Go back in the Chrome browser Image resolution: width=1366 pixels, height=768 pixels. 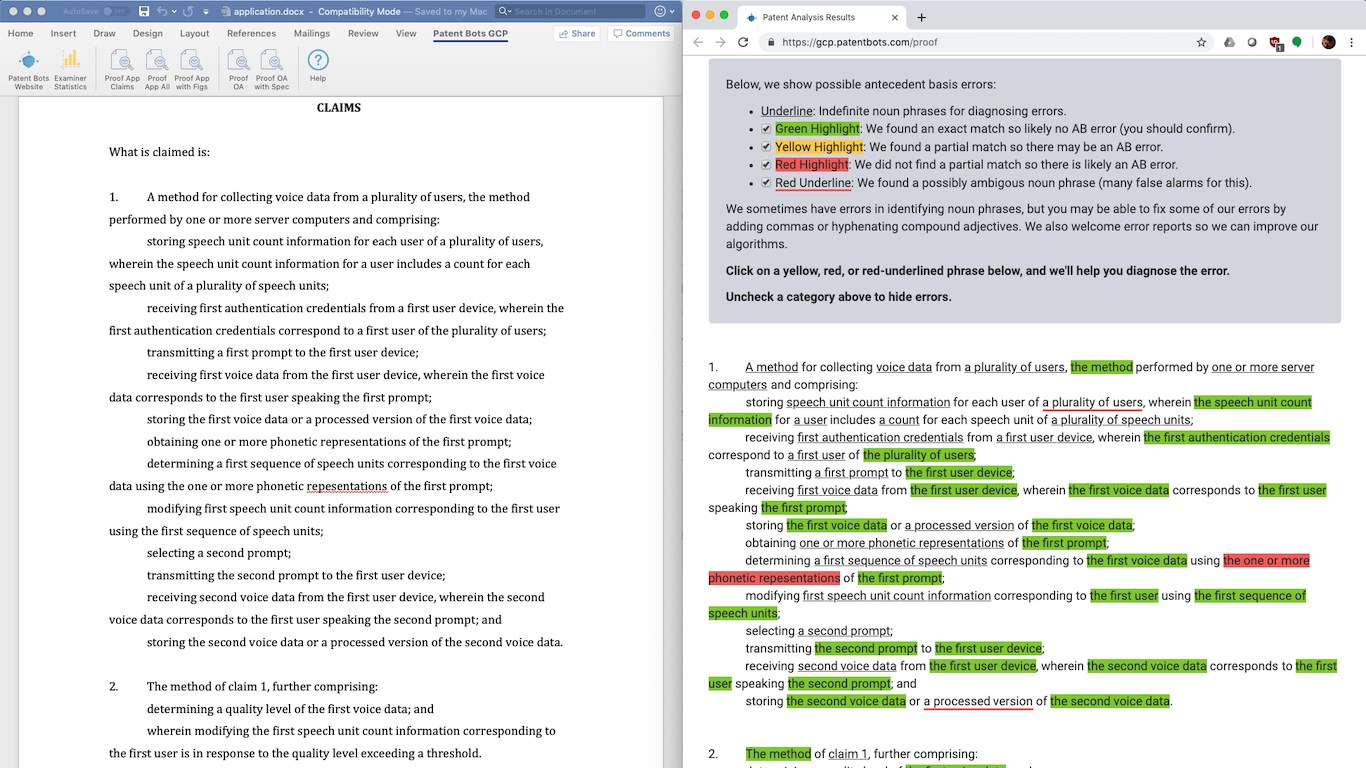click(698, 42)
